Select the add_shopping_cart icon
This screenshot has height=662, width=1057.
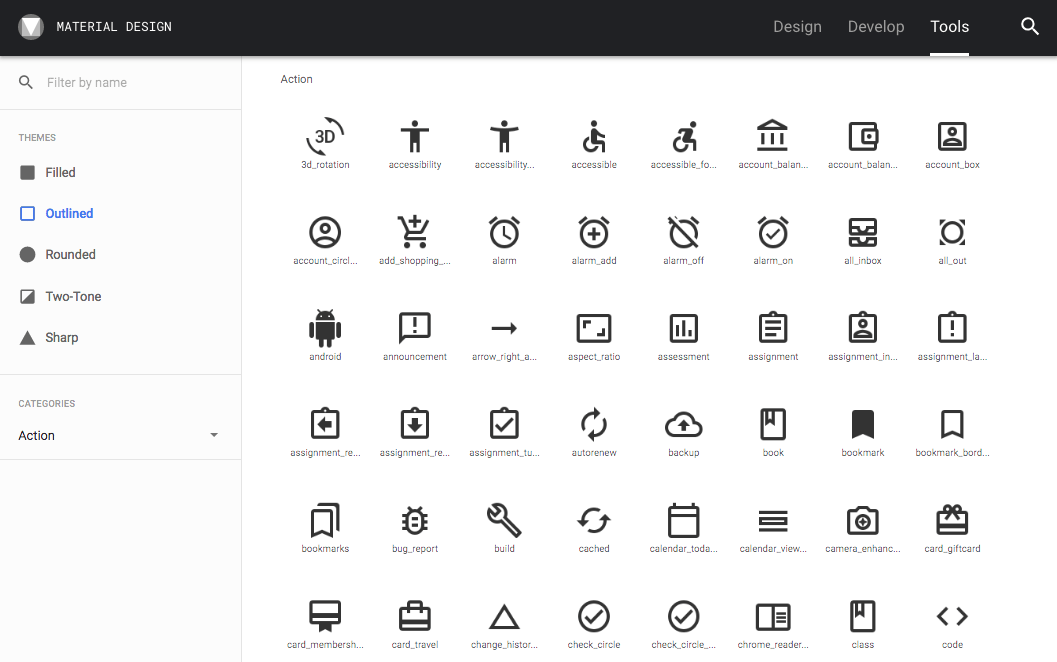click(x=414, y=232)
